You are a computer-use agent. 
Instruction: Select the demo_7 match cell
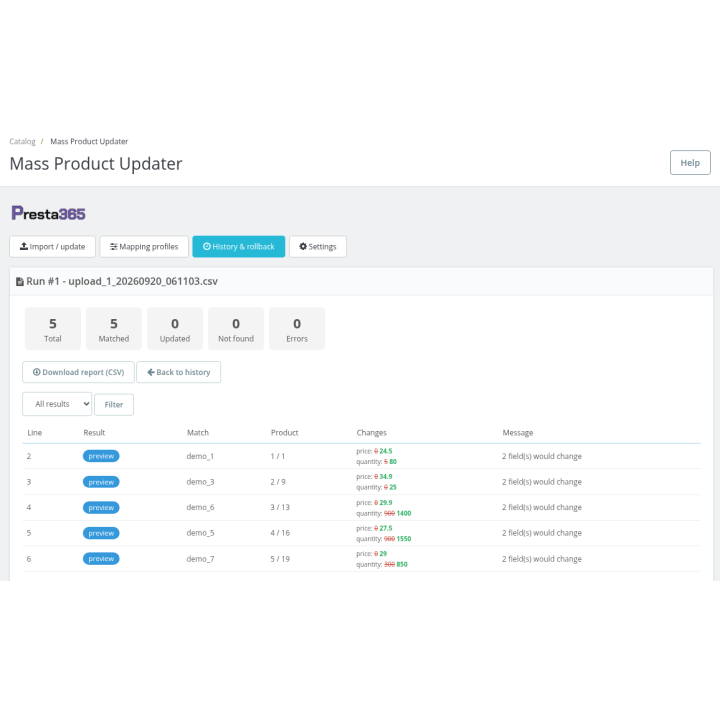click(200, 559)
